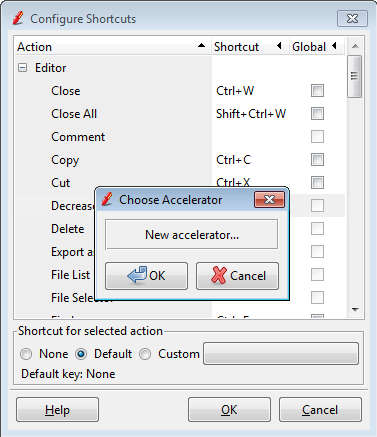Click the arrow icon beside the Global header
This screenshot has height=437, width=377.
334,46
